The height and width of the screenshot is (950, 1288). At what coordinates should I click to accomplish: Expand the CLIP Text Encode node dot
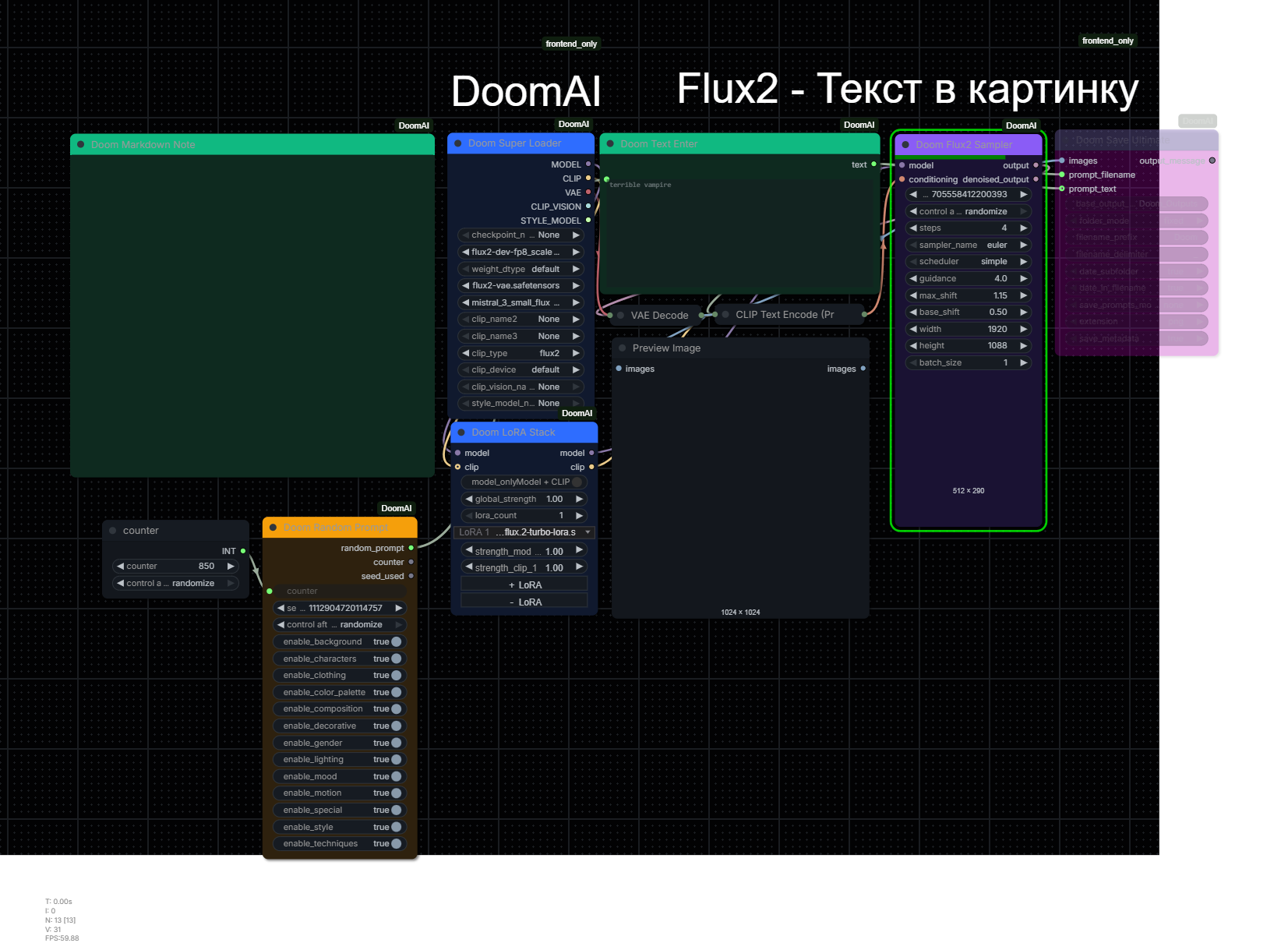726,315
